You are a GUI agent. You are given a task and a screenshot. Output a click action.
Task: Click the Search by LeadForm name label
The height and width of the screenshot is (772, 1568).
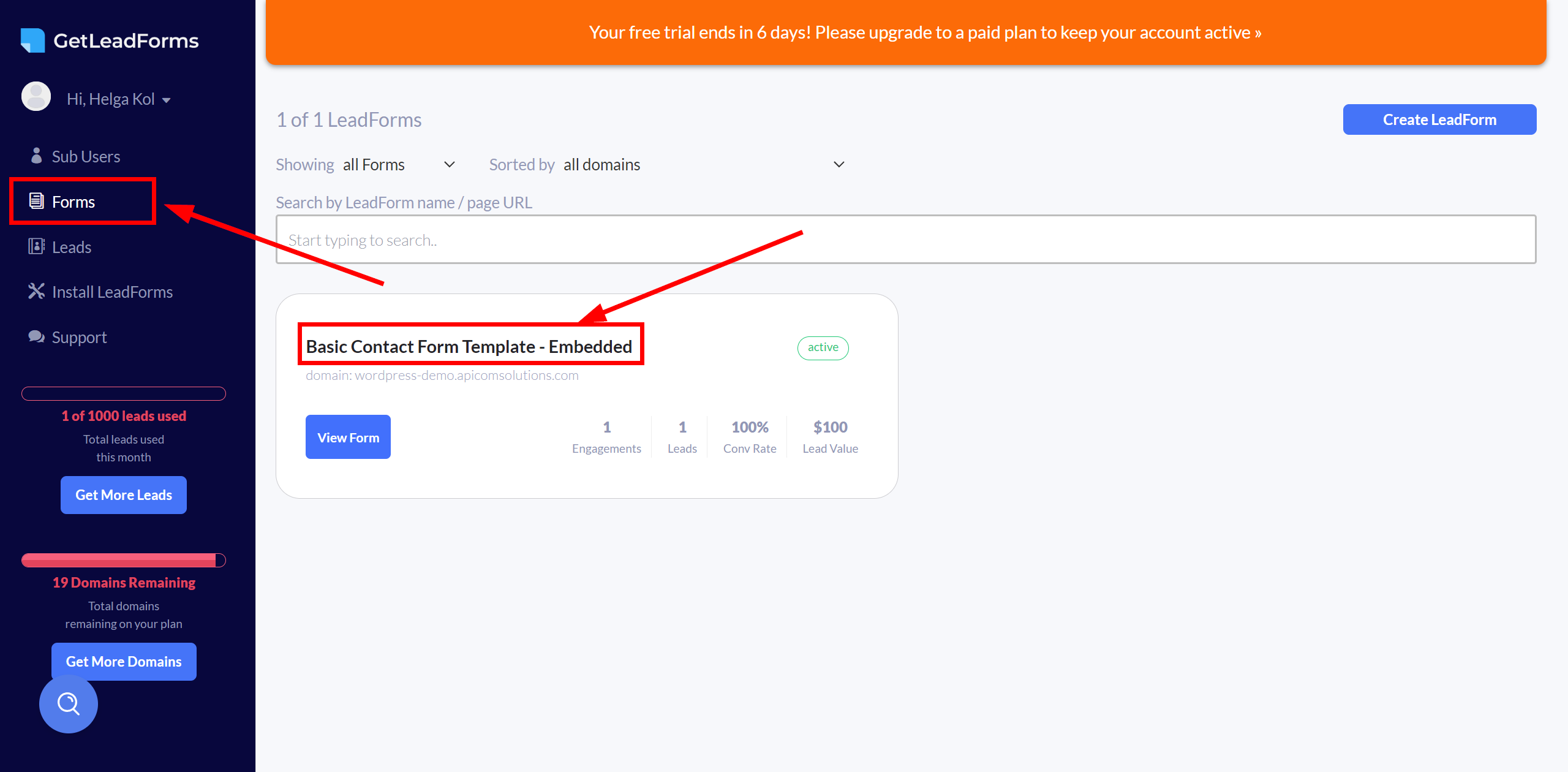[x=404, y=203]
